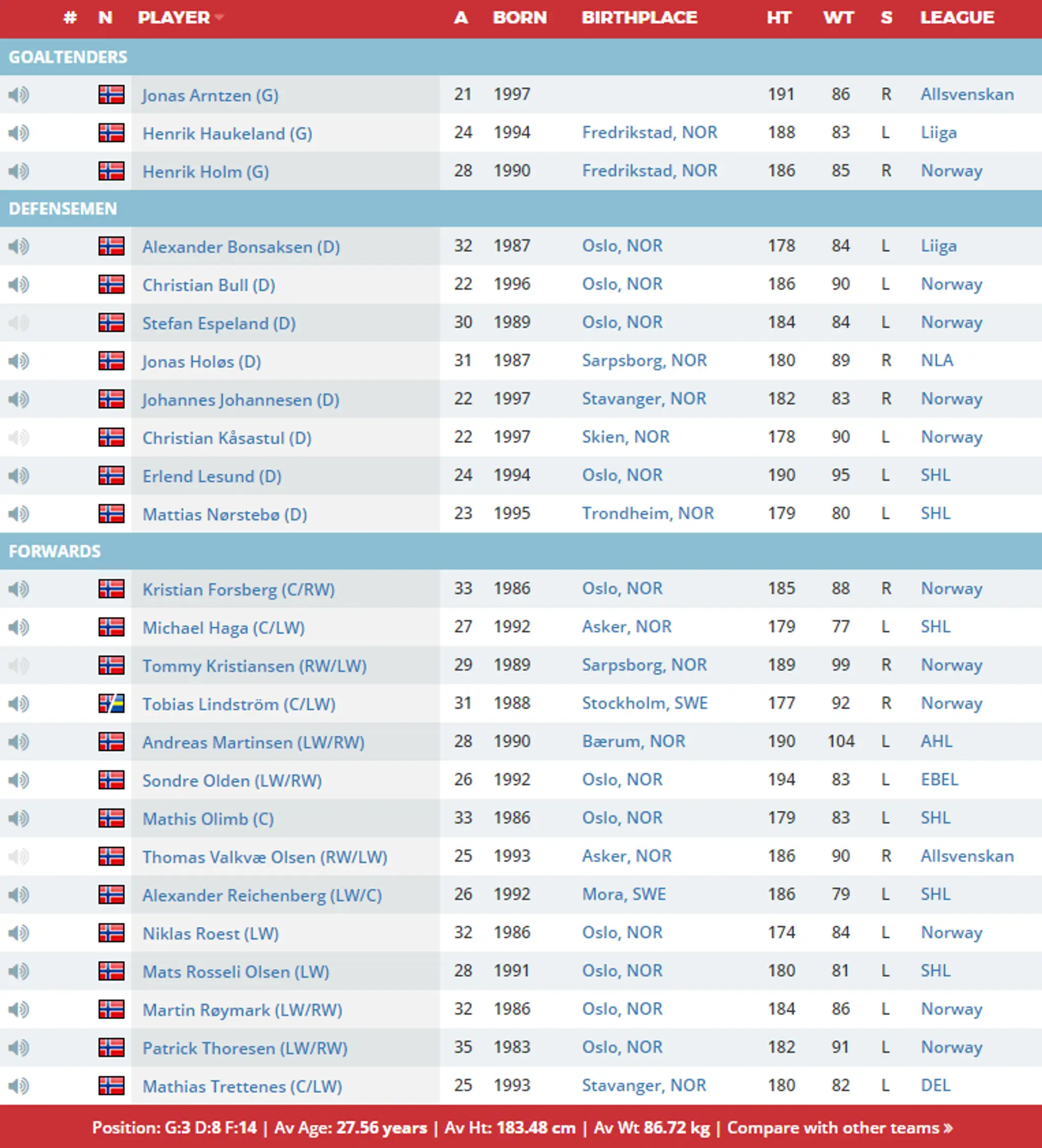
Task: Click speaker icon for Andreas Martinsen
Action: 18,742
